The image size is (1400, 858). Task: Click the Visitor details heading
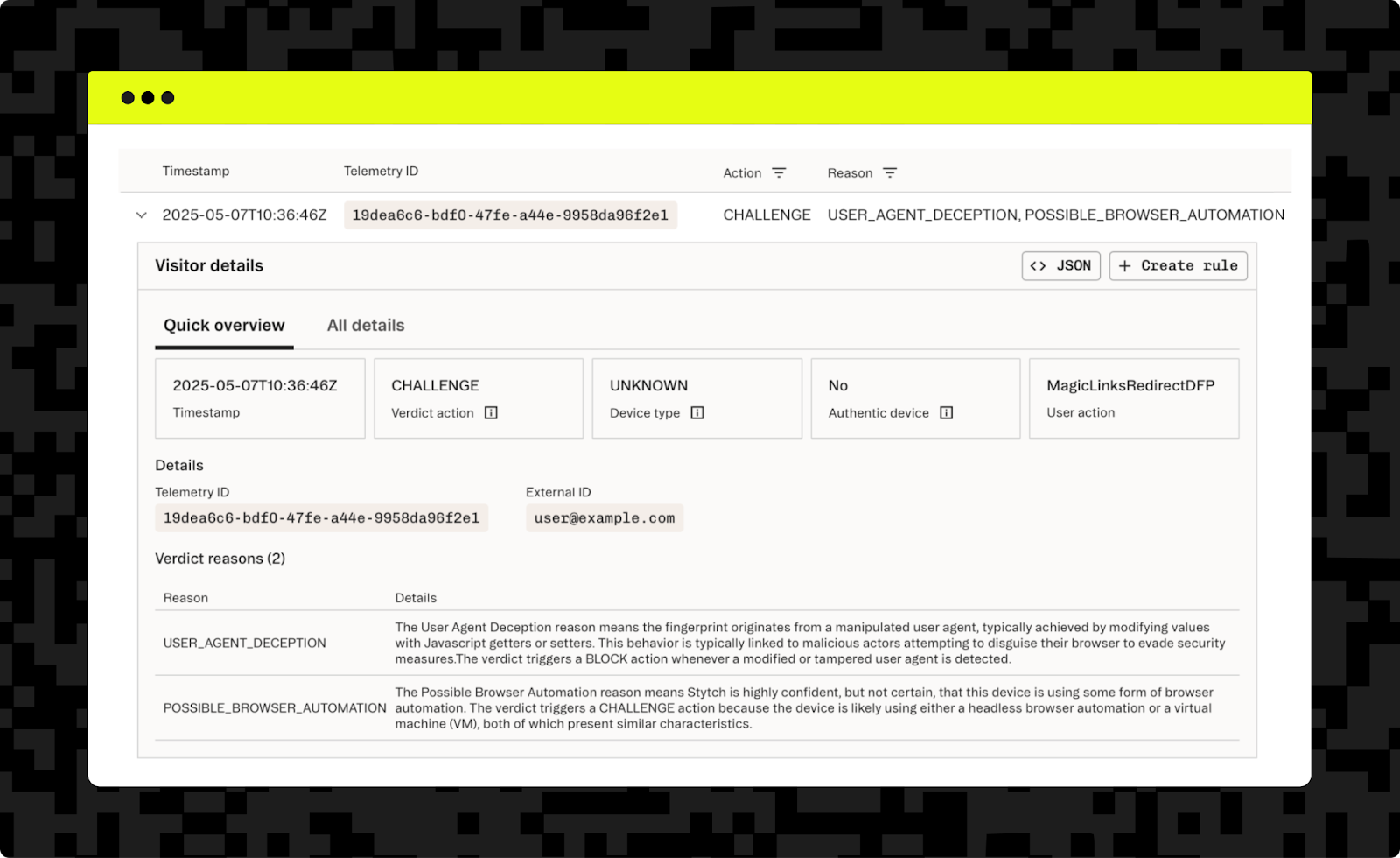(x=209, y=266)
